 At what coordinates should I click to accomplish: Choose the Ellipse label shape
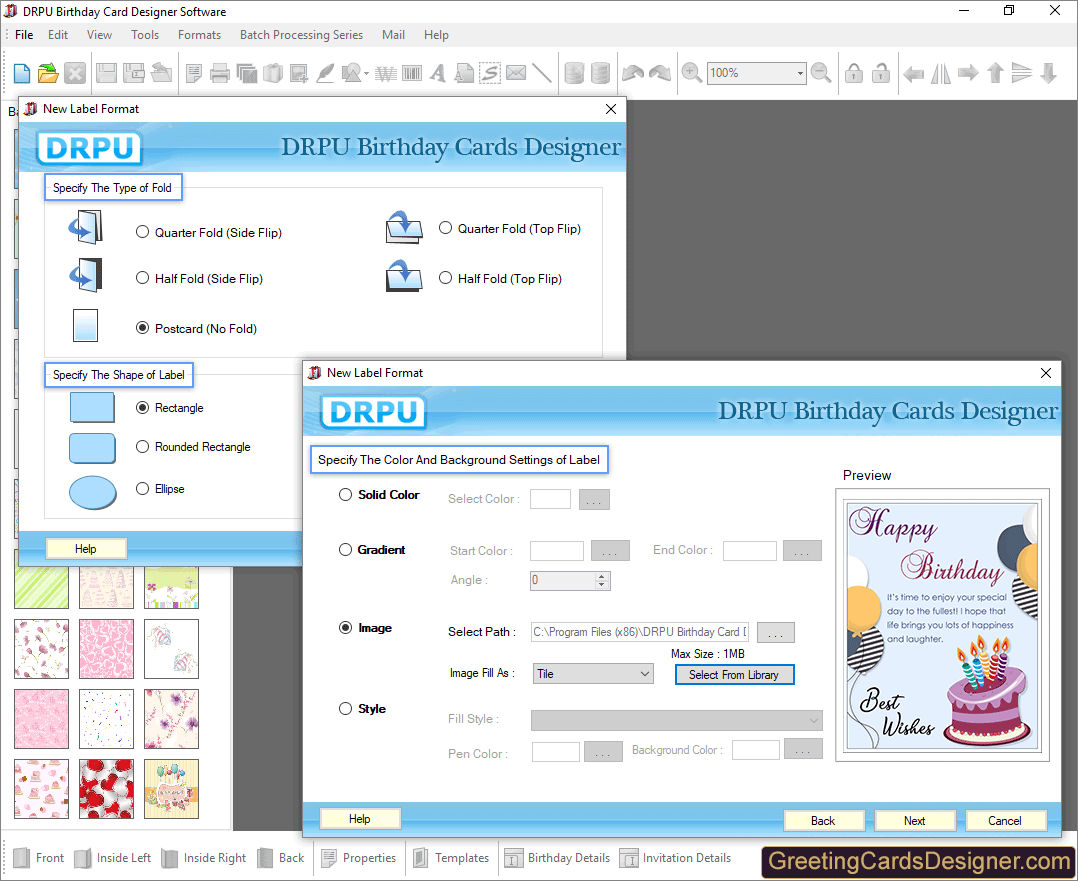[142, 488]
